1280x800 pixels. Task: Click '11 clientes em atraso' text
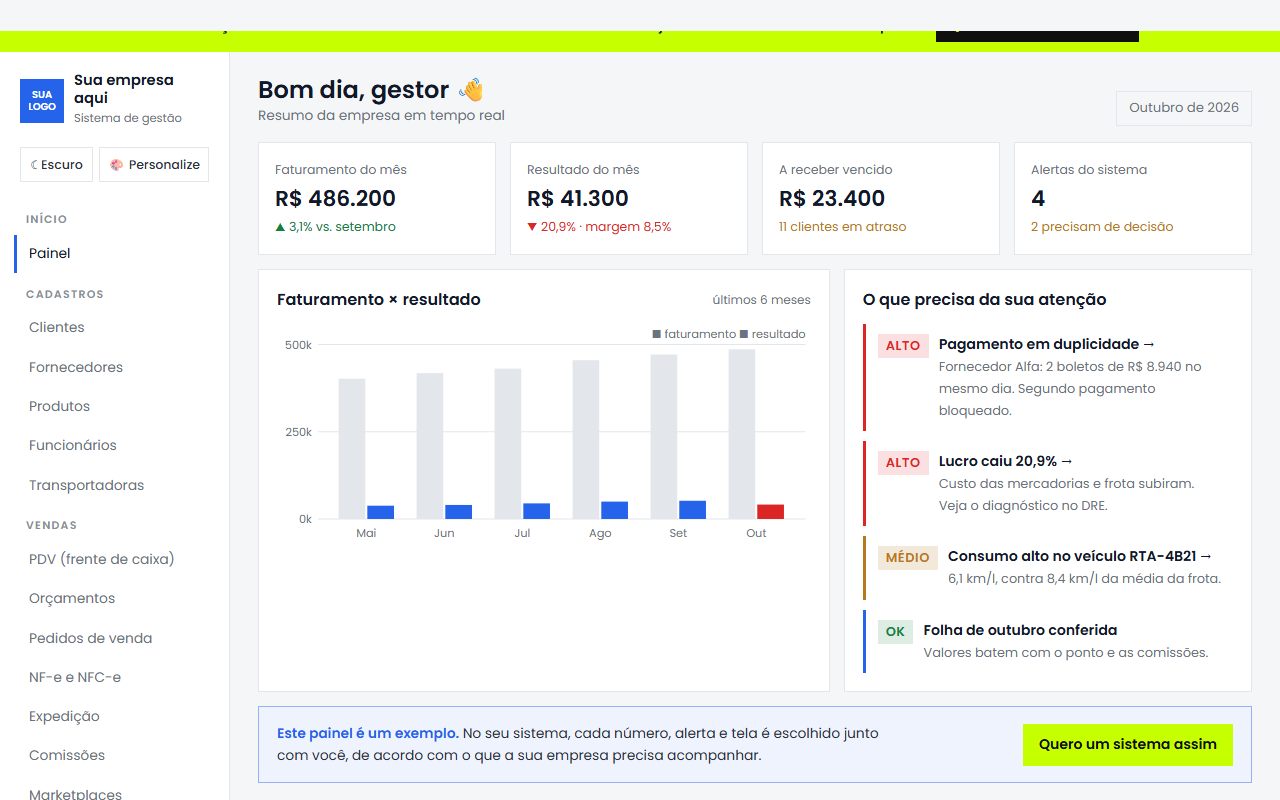(842, 227)
